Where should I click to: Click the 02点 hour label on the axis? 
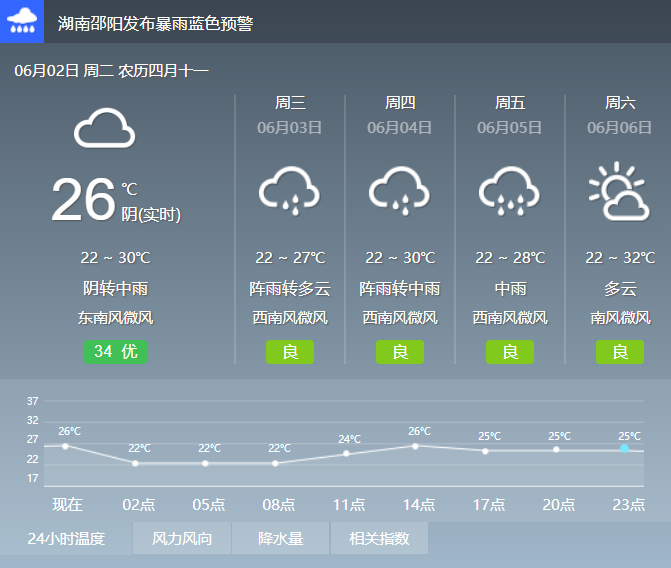pyautogui.click(x=139, y=505)
